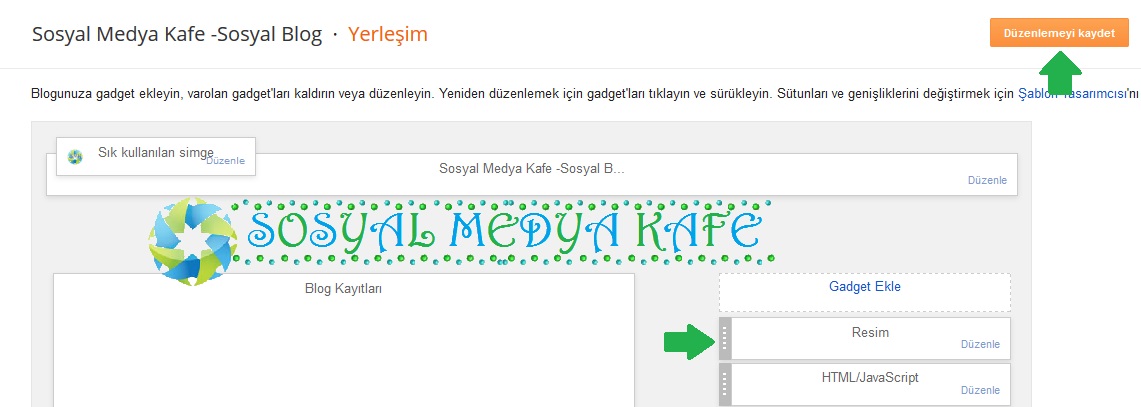Click the Yerleşim page heading
Viewport: 1141px width, 407px height.
tap(388, 34)
